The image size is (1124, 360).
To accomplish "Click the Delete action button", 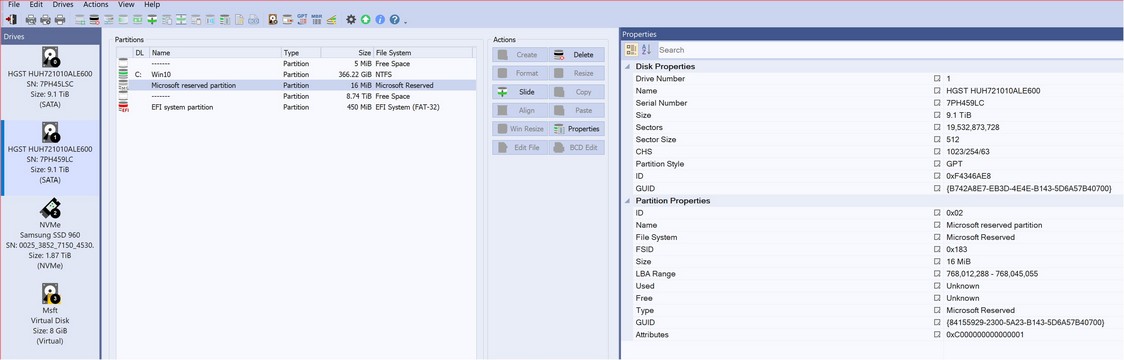I will [x=576, y=55].
